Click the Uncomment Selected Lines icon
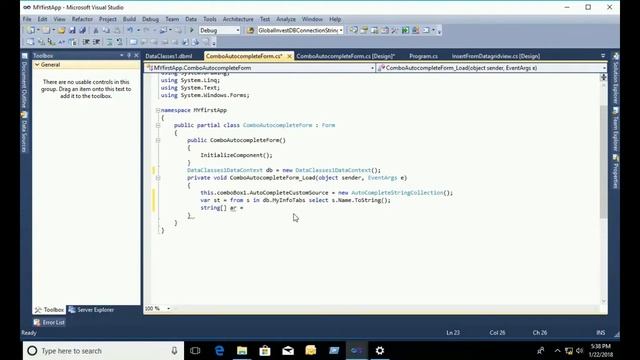 pos(119,42)
